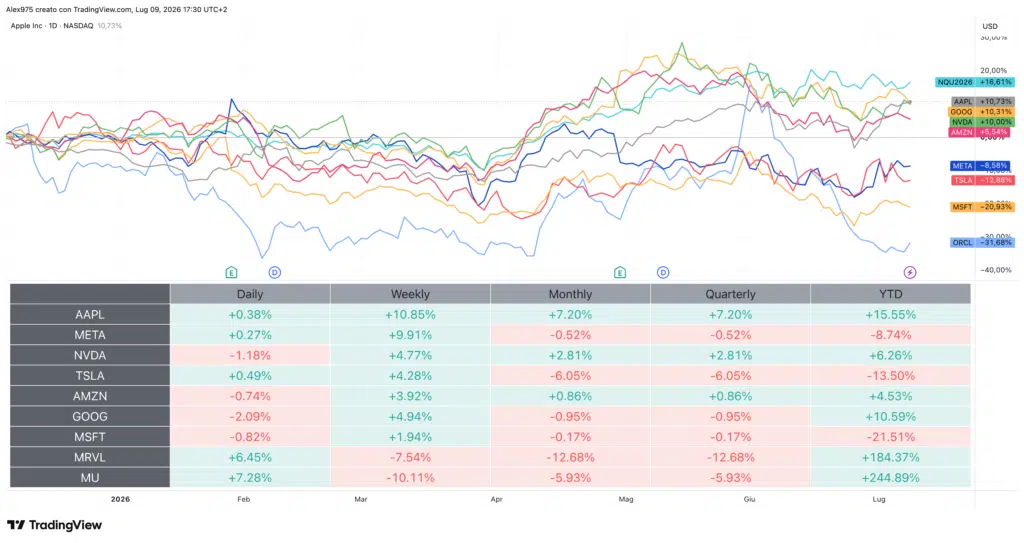
Task: Click the second green earnings E marker
Action: [620, 272]
